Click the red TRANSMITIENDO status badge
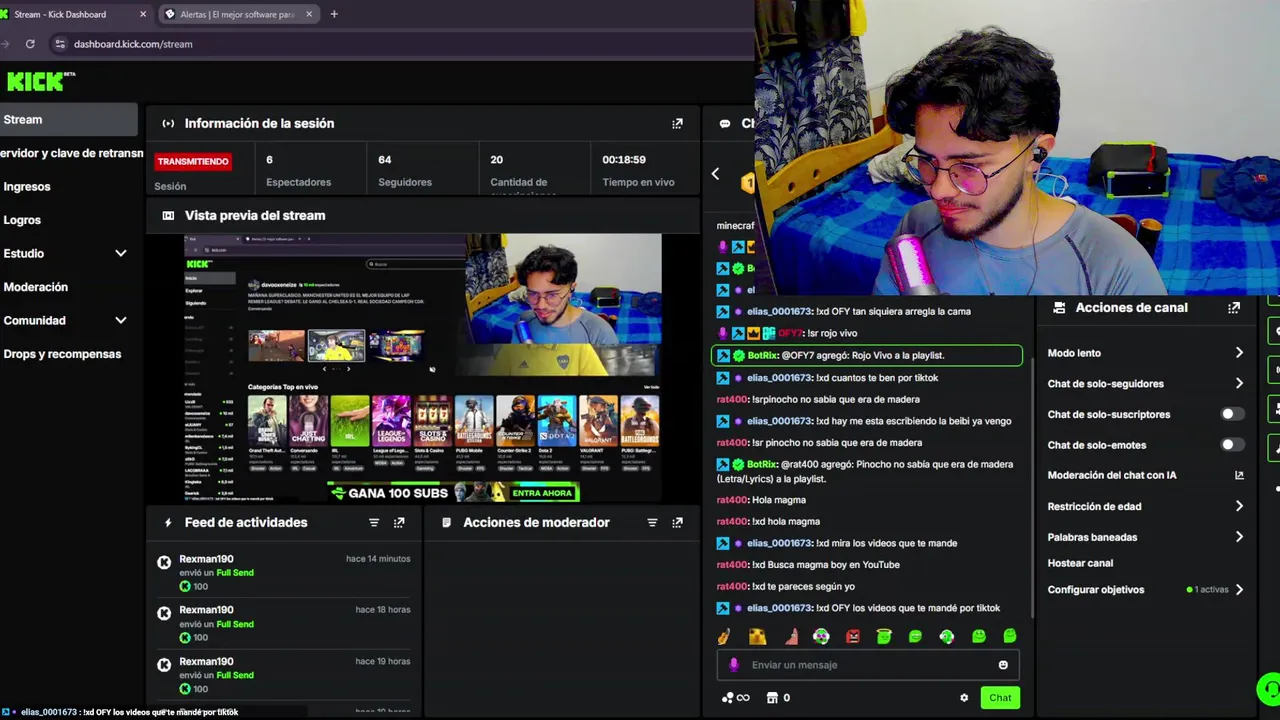Screen dimensions: 1280x720 (193, 161)
